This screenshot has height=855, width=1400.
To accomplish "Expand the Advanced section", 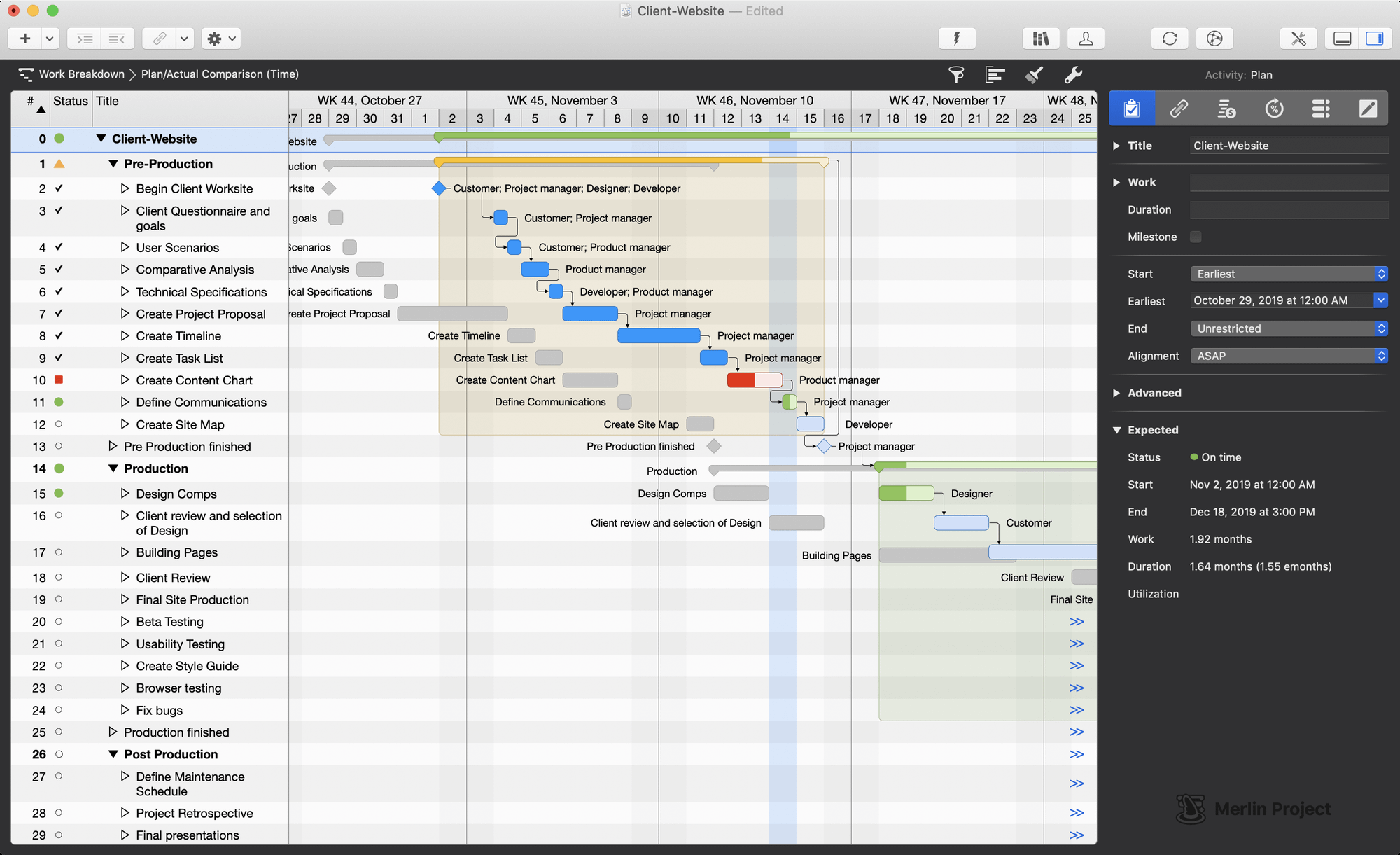I will point(1117,393).
